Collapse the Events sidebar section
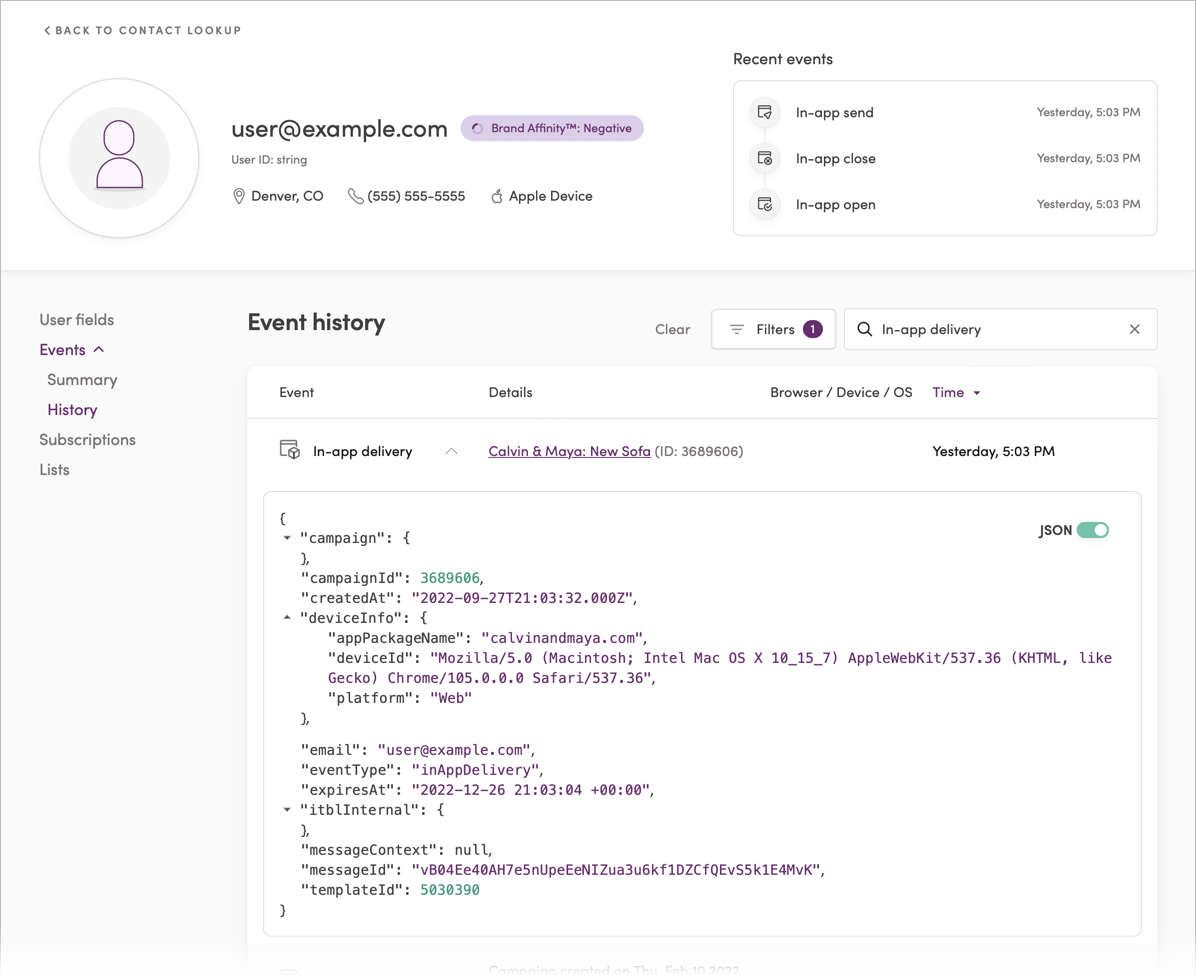The image size is (1196, 976). (x=72, y=350)
